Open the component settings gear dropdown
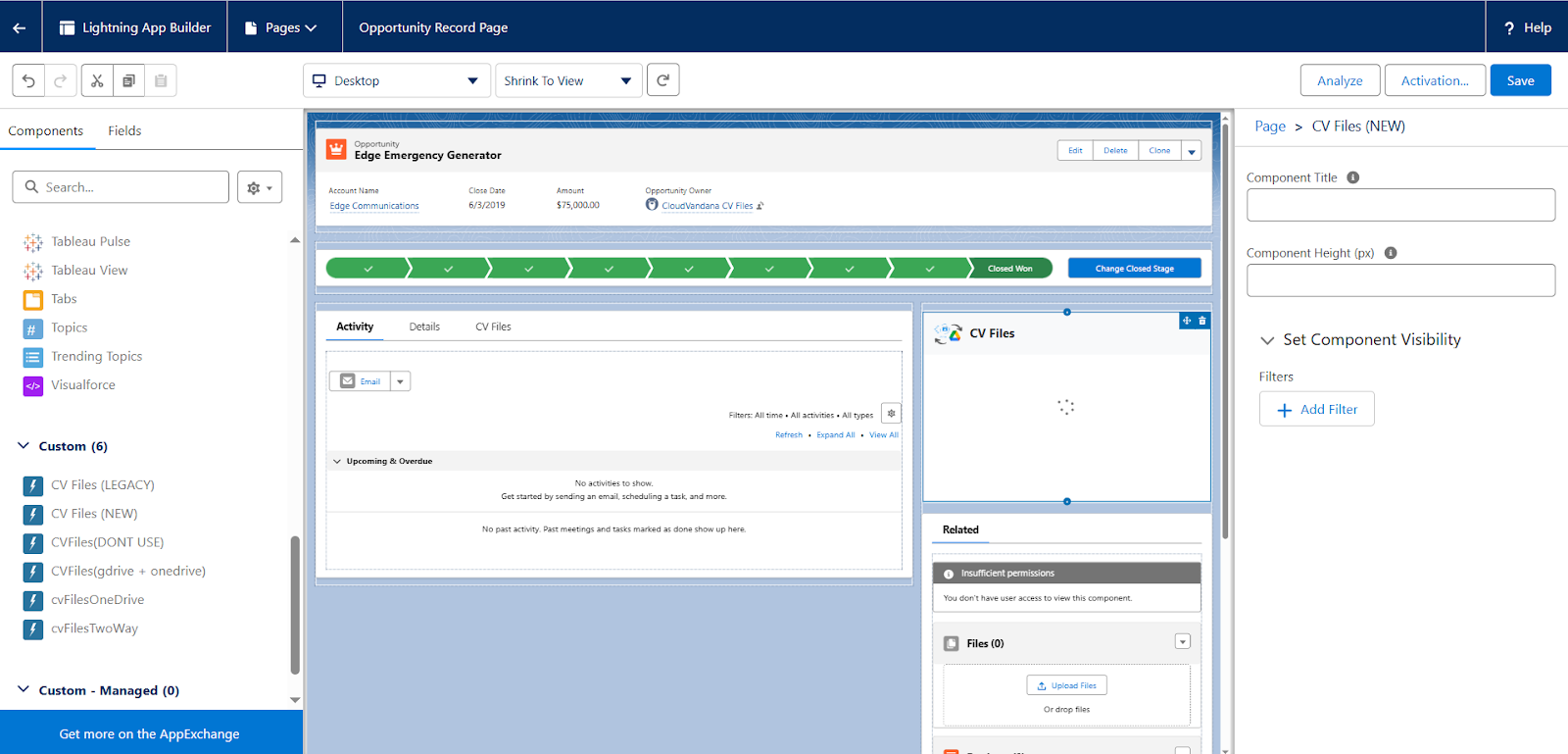 click(x=260, y=187)
